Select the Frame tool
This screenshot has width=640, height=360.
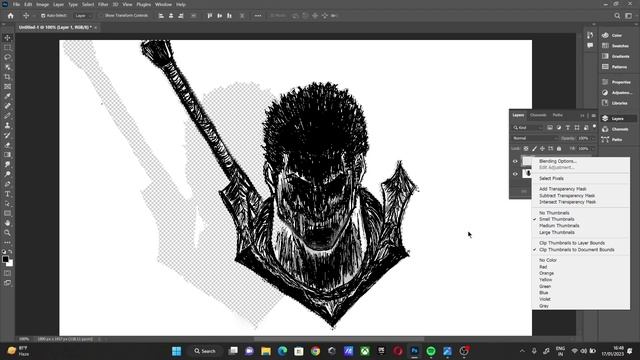(7, 87)
